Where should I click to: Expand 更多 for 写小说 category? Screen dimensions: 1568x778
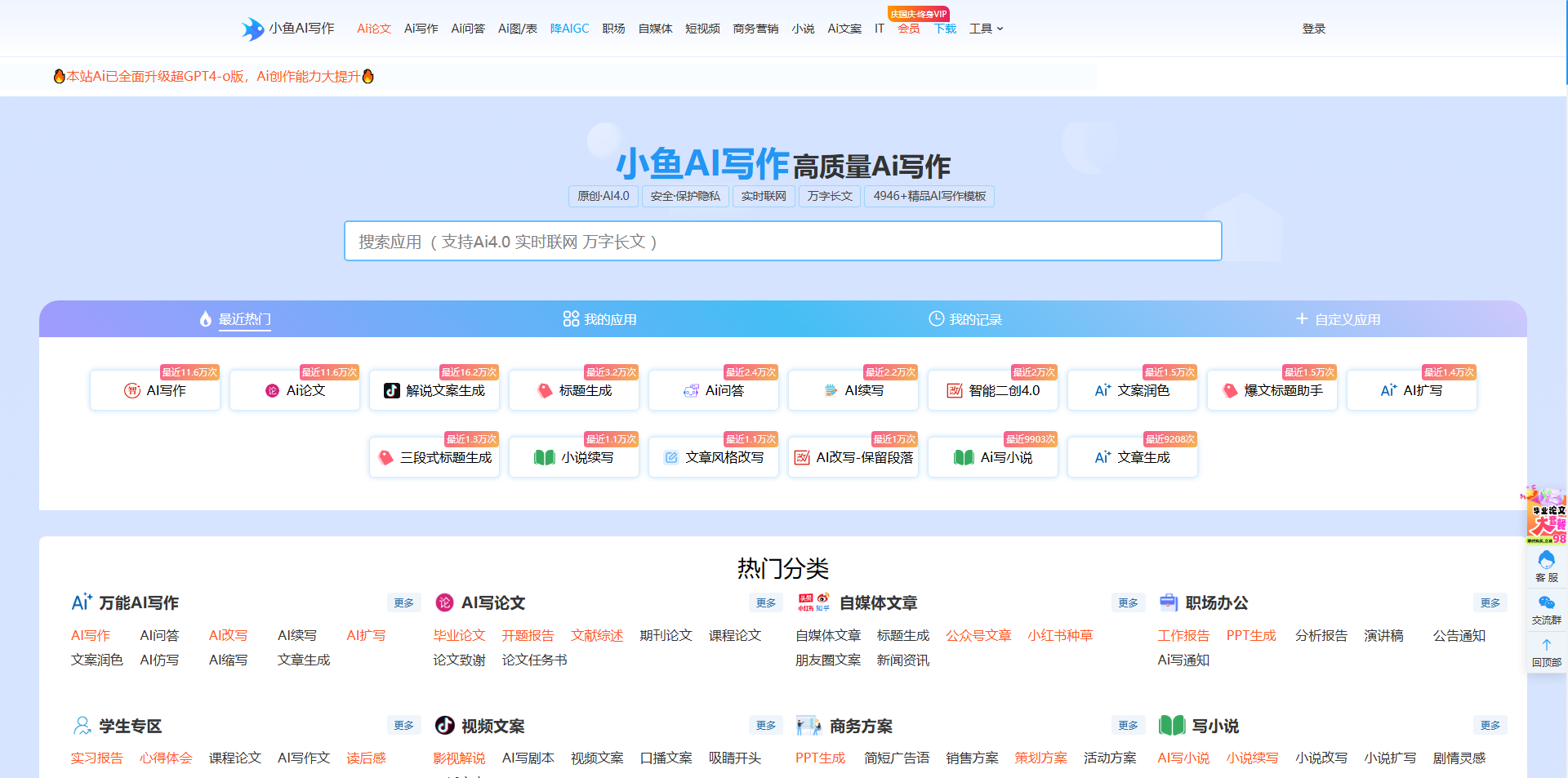click(1490, 725)
